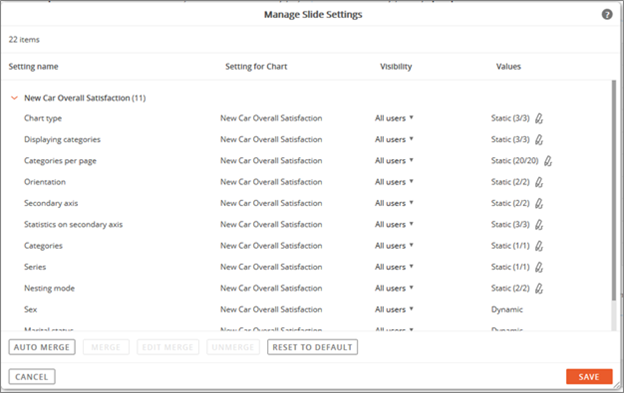Edit values pencil for Categories per page

point(548,161)
